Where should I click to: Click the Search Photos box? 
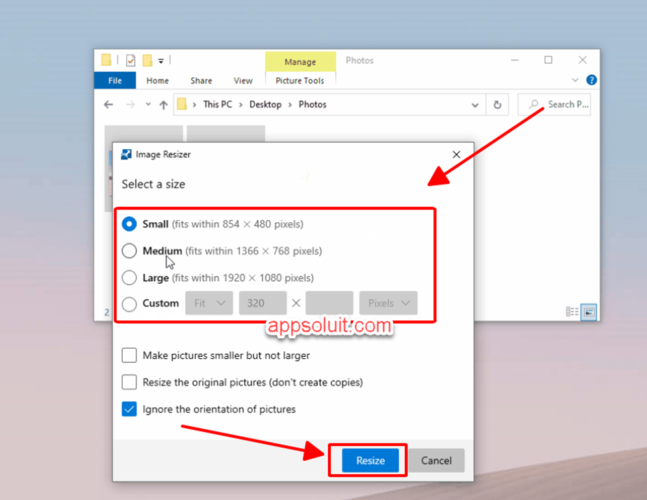(x=554, y=104)
